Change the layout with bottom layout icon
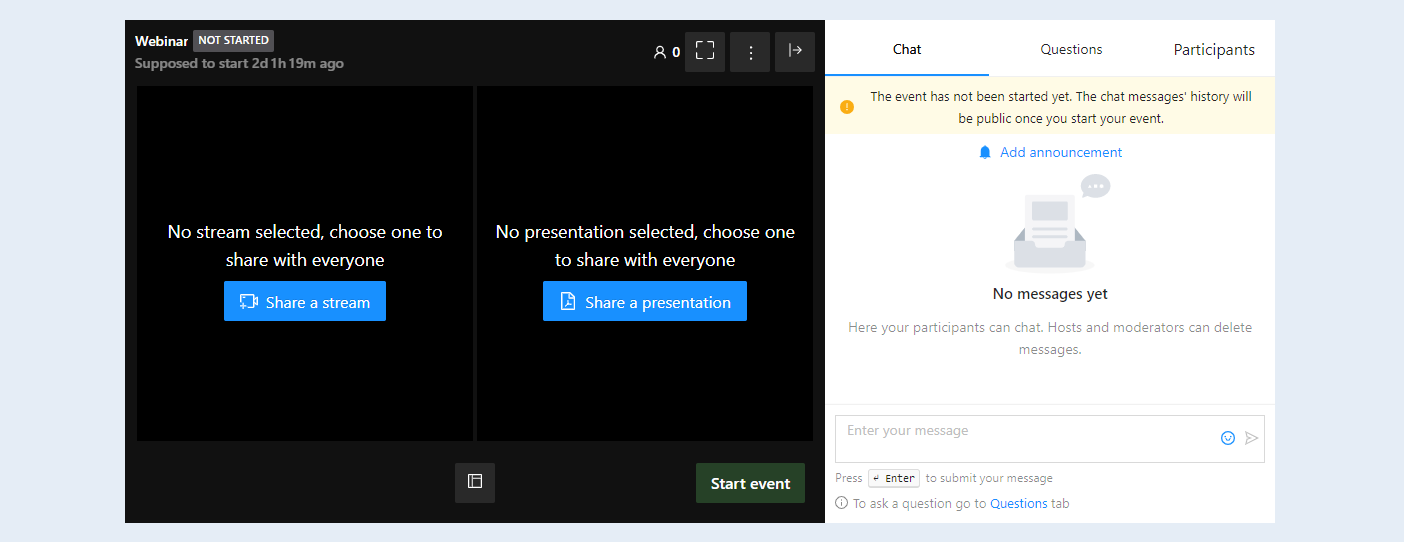Screen dimensions: 1404x542 [x=475, y=482]
